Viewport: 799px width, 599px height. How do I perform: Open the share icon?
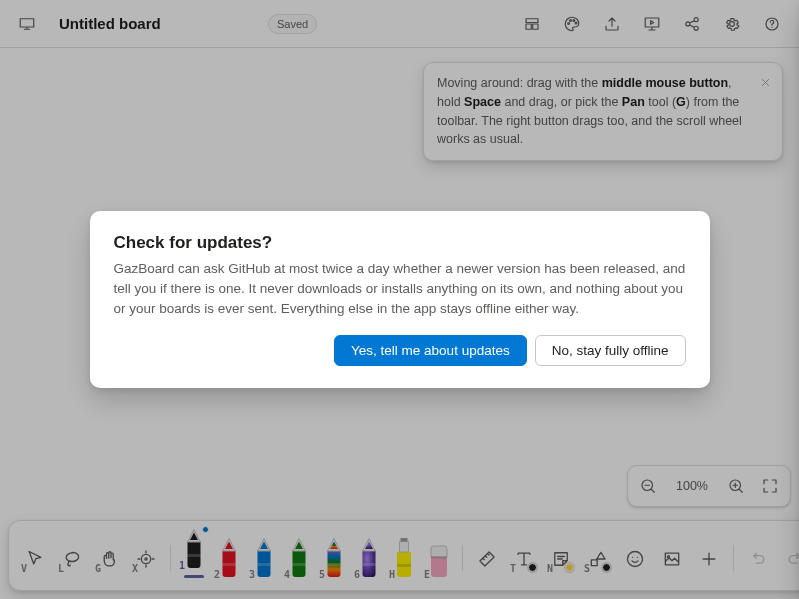(x=692, y=24)
